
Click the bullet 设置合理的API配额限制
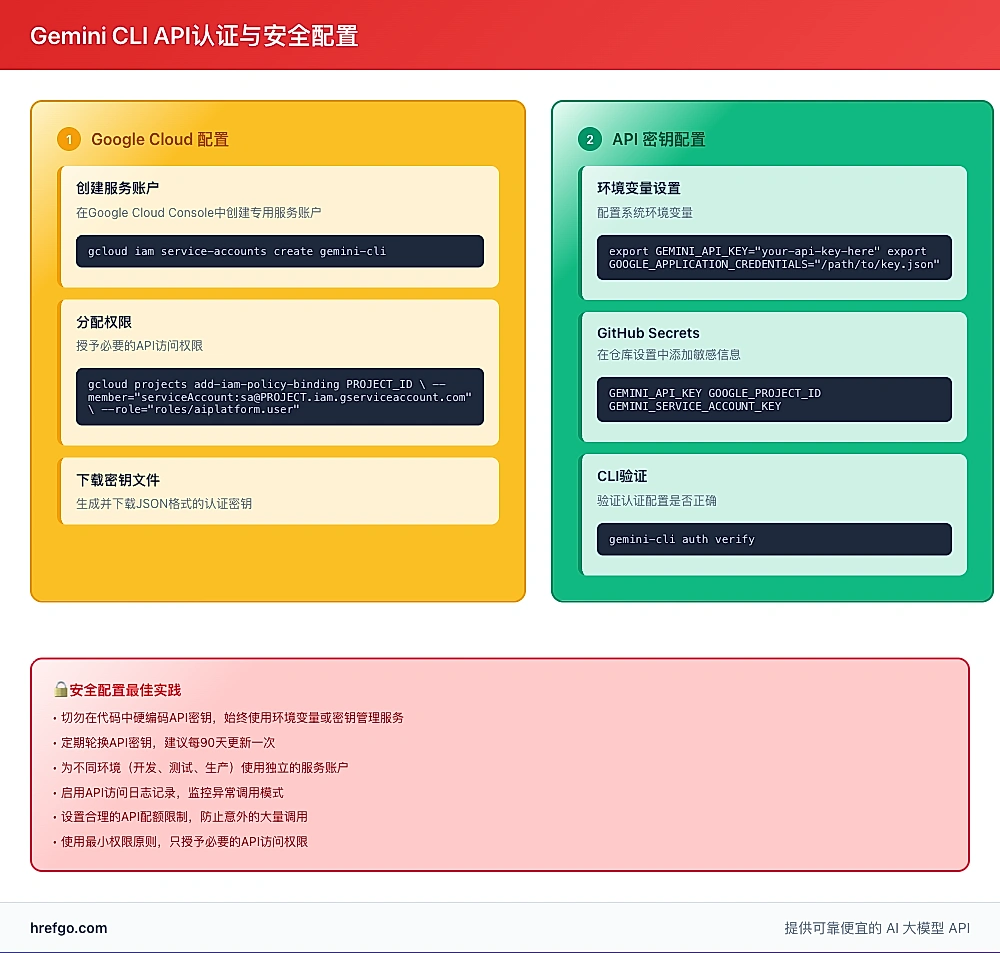pyautogui.click(x=180, y=816)
